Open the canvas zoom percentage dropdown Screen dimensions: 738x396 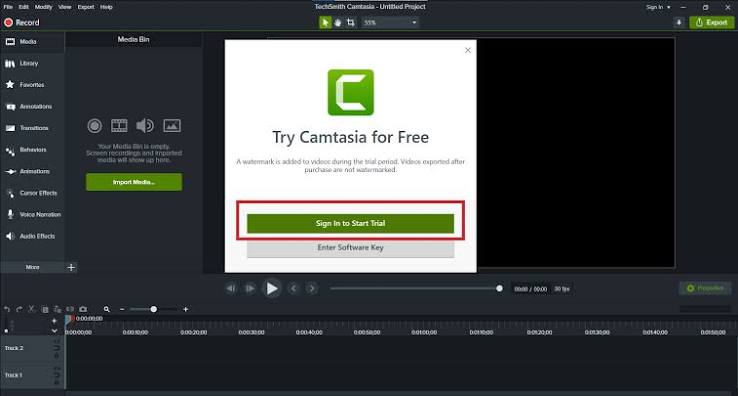390,23
